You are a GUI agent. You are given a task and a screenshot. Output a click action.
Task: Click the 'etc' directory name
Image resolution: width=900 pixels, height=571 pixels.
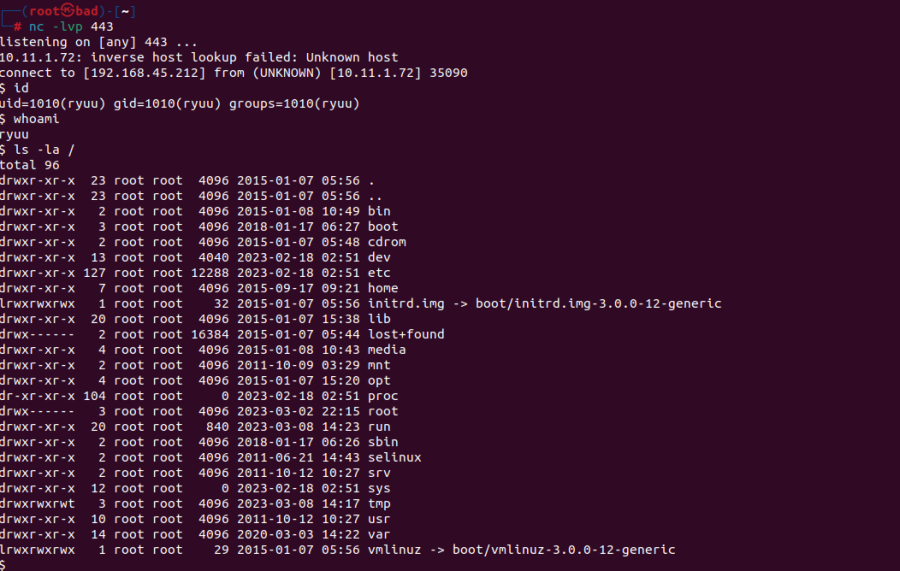[379, 273]
